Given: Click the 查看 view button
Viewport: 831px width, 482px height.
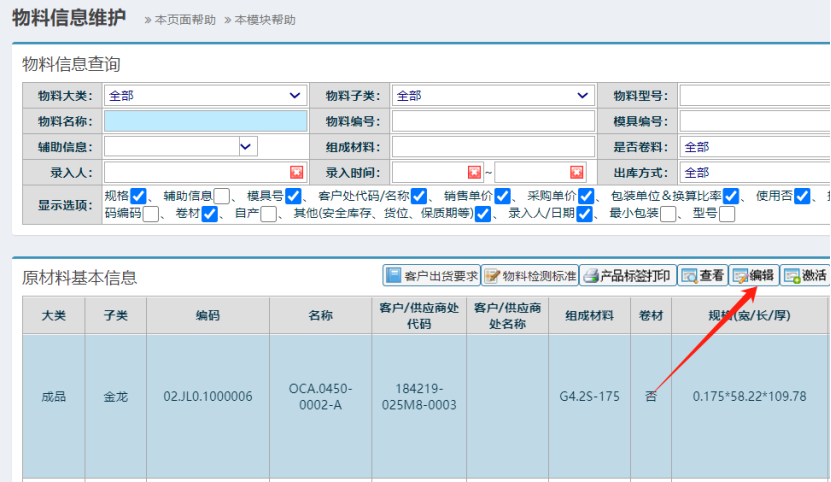Looking at the screenshot, I should coord(703,276).
